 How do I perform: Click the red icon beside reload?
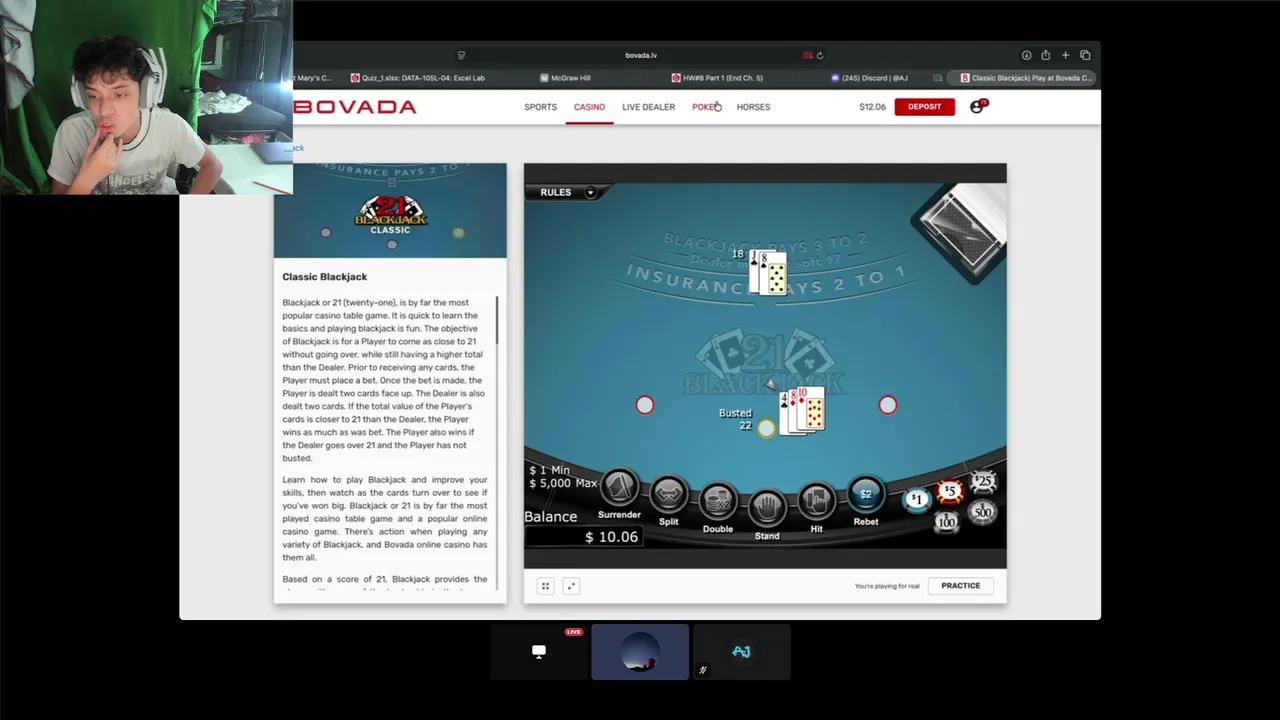[x=807, y=55]
